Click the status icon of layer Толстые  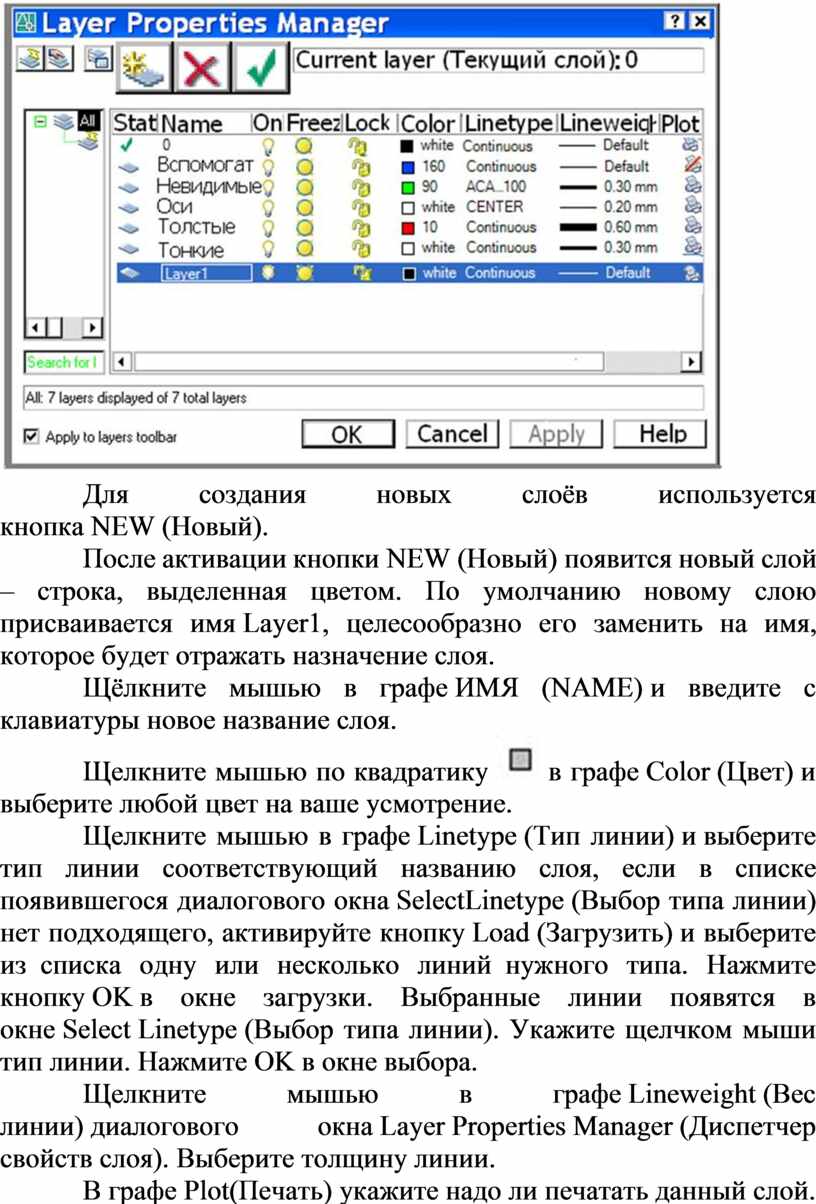pyautogui.click(x=128, y=228)
